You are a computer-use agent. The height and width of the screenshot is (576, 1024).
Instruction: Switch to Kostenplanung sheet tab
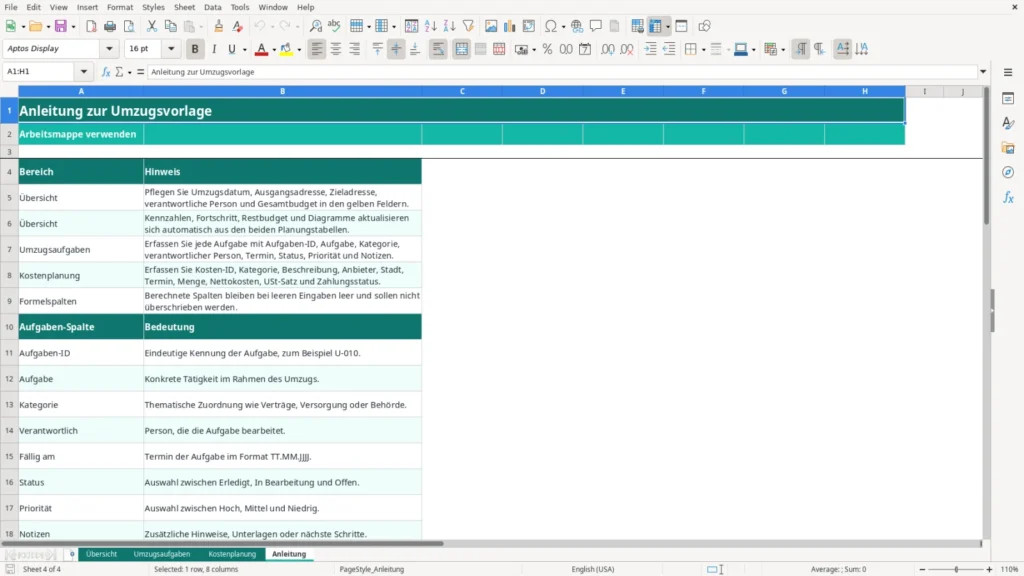click(x=232, y=554)
